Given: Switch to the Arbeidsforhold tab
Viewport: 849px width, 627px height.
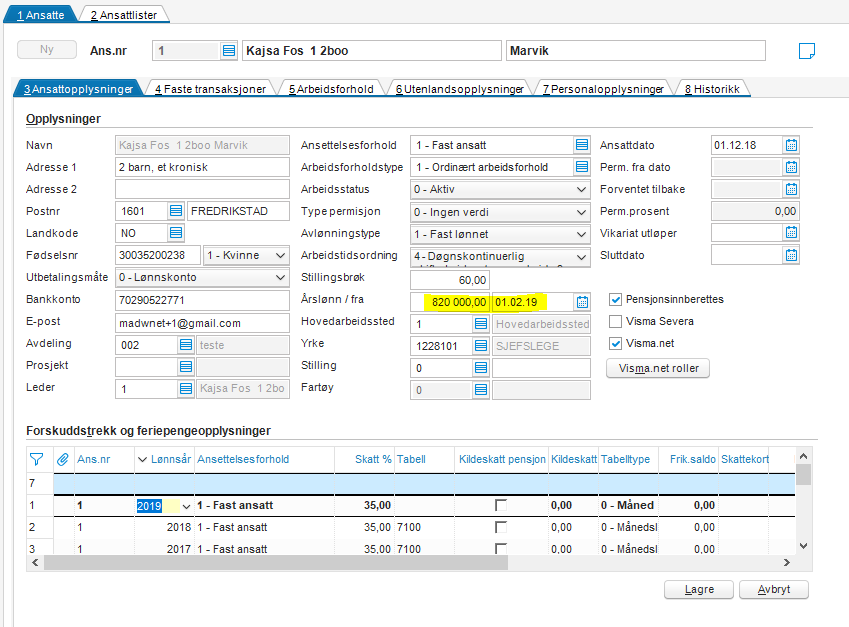Looking at the screenshot, I should point(331,89).
